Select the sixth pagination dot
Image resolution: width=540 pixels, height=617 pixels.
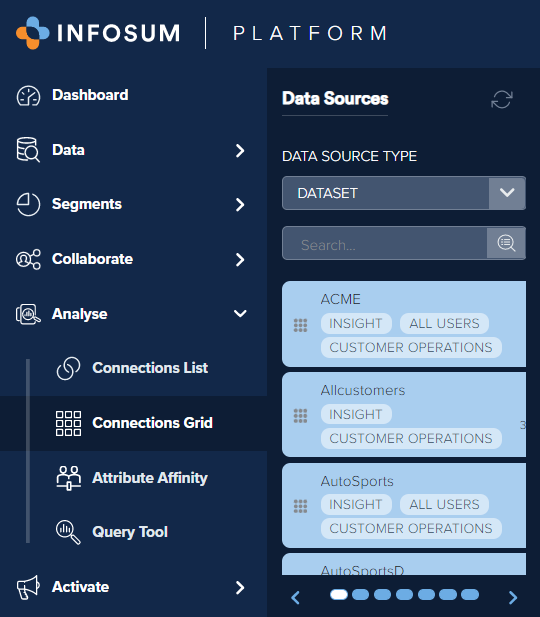(448, 594)
